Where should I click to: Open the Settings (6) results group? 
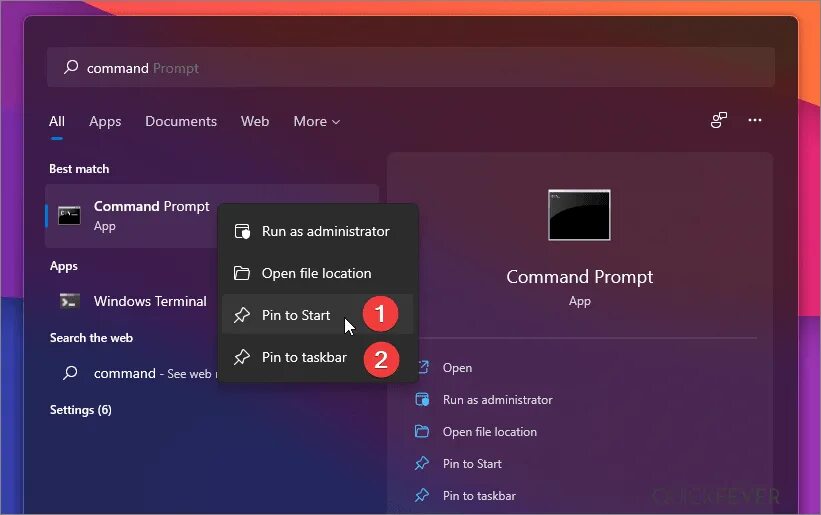(x=81, y=410)
